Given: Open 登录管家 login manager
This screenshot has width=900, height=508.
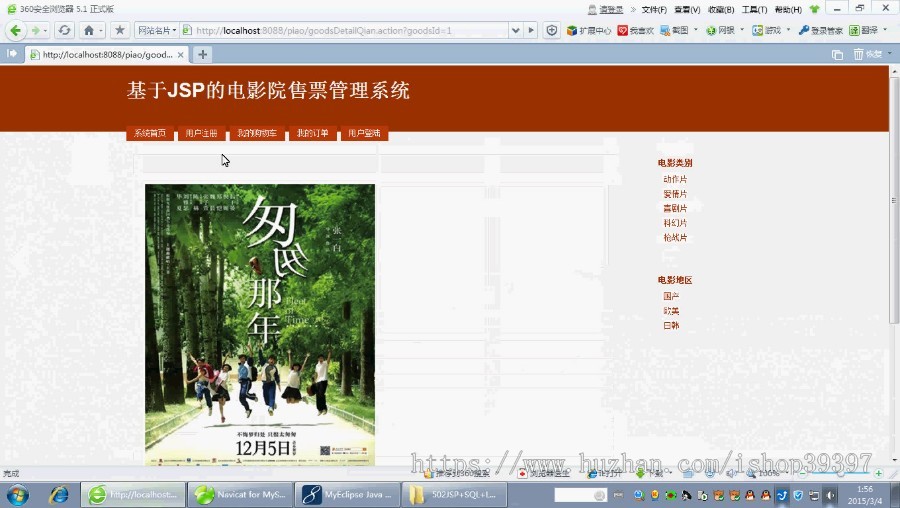Looking at the screenshot, I should point(821,30).
